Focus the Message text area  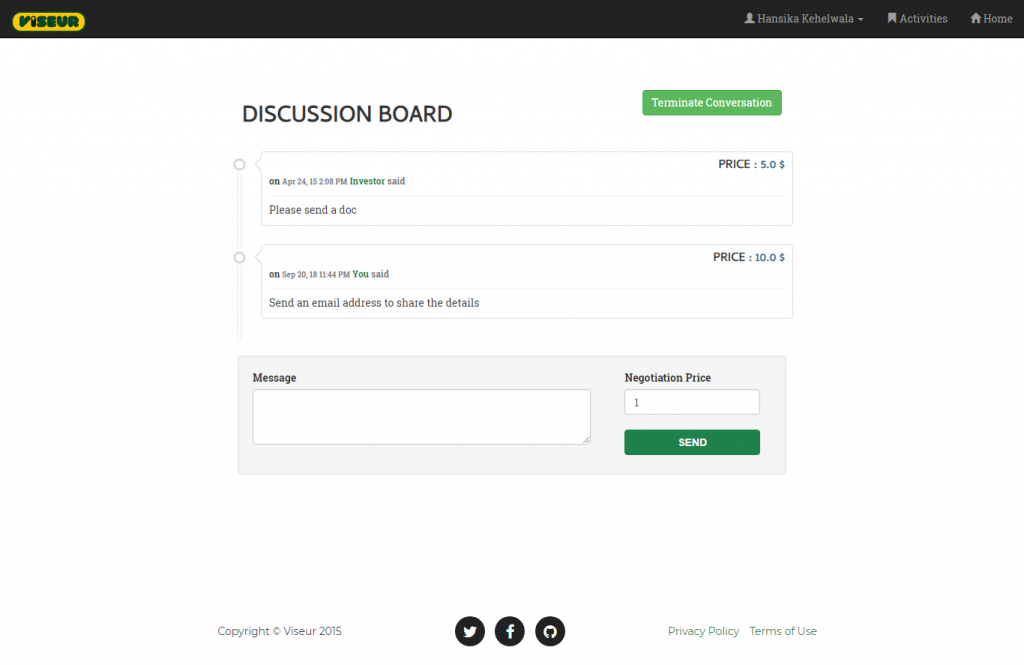(421, 416)
